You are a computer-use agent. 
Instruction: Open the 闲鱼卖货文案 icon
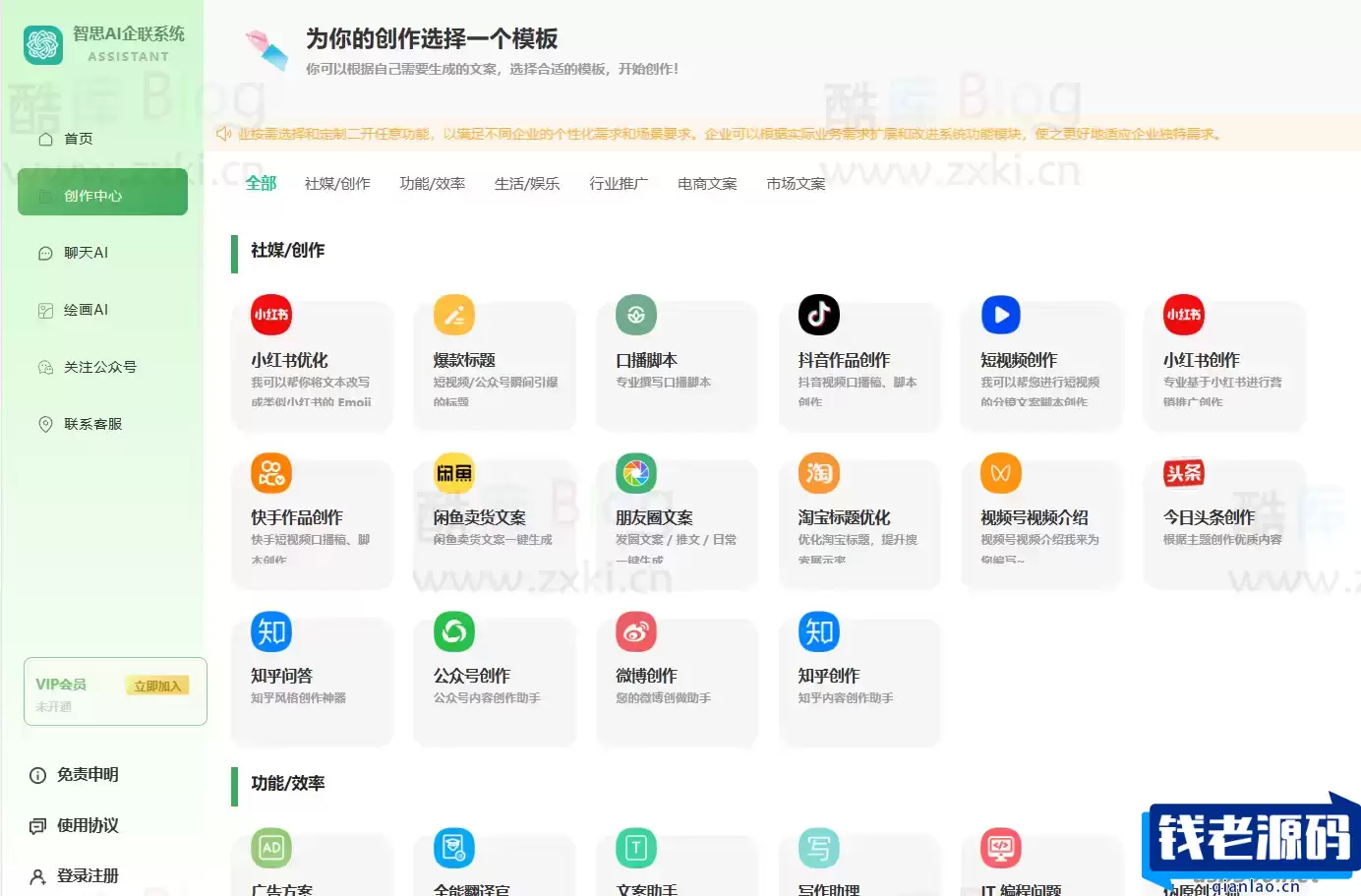click(454, 473)
